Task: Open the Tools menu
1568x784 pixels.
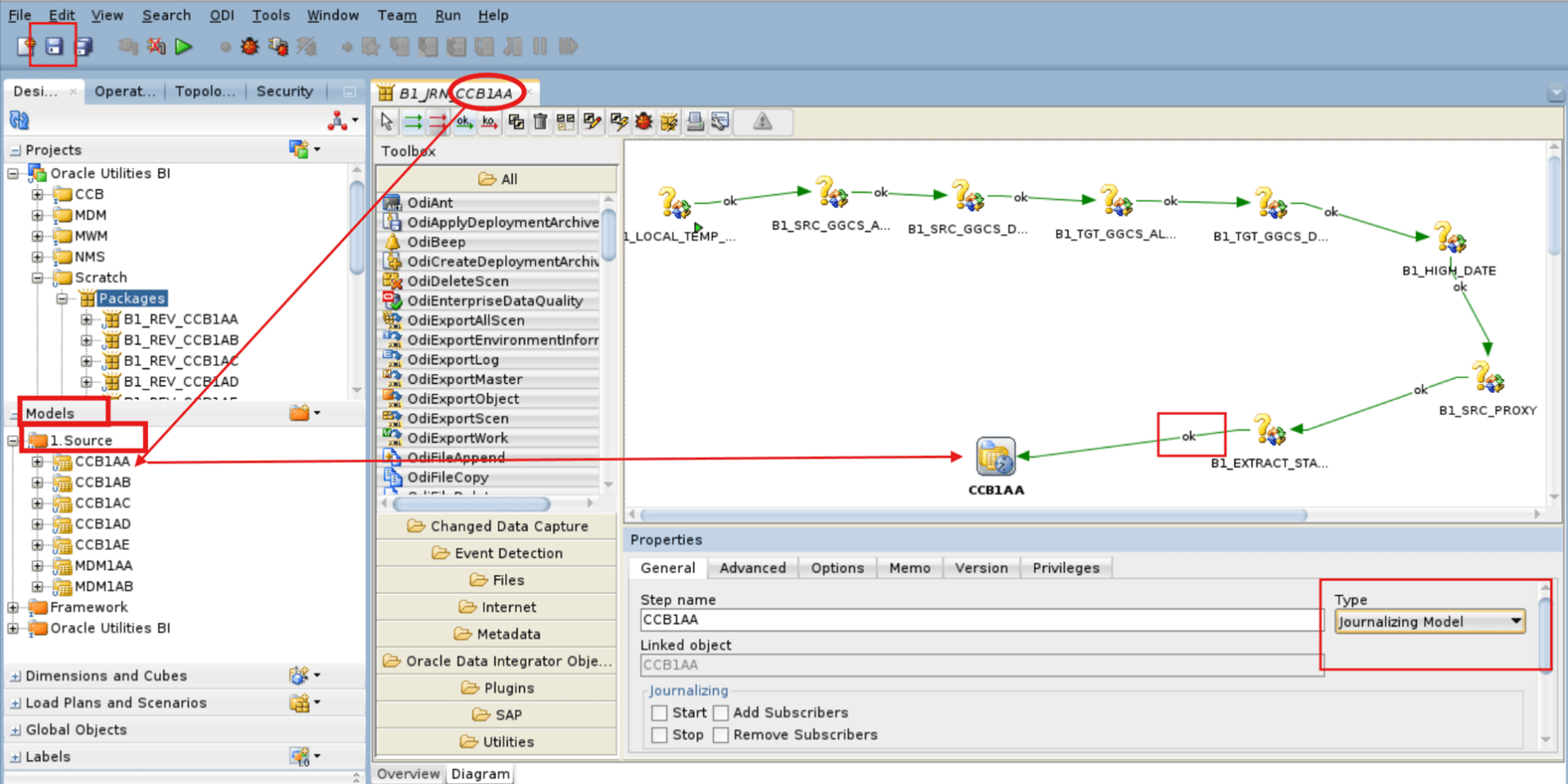Action: coord(271,15)
